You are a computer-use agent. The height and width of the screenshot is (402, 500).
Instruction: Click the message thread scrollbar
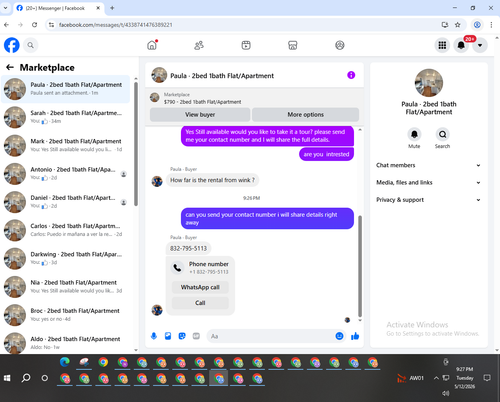click(x=360, y=266)
